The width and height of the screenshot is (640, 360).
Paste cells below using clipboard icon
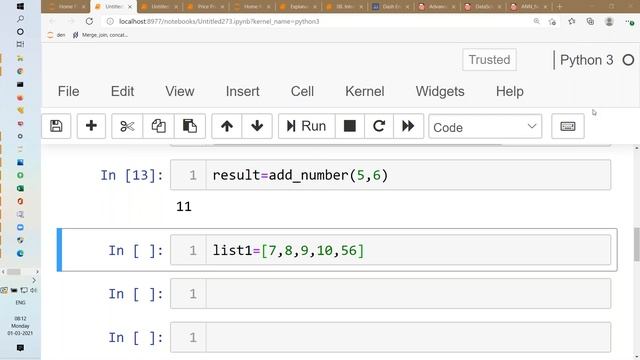tap(190, 126)
